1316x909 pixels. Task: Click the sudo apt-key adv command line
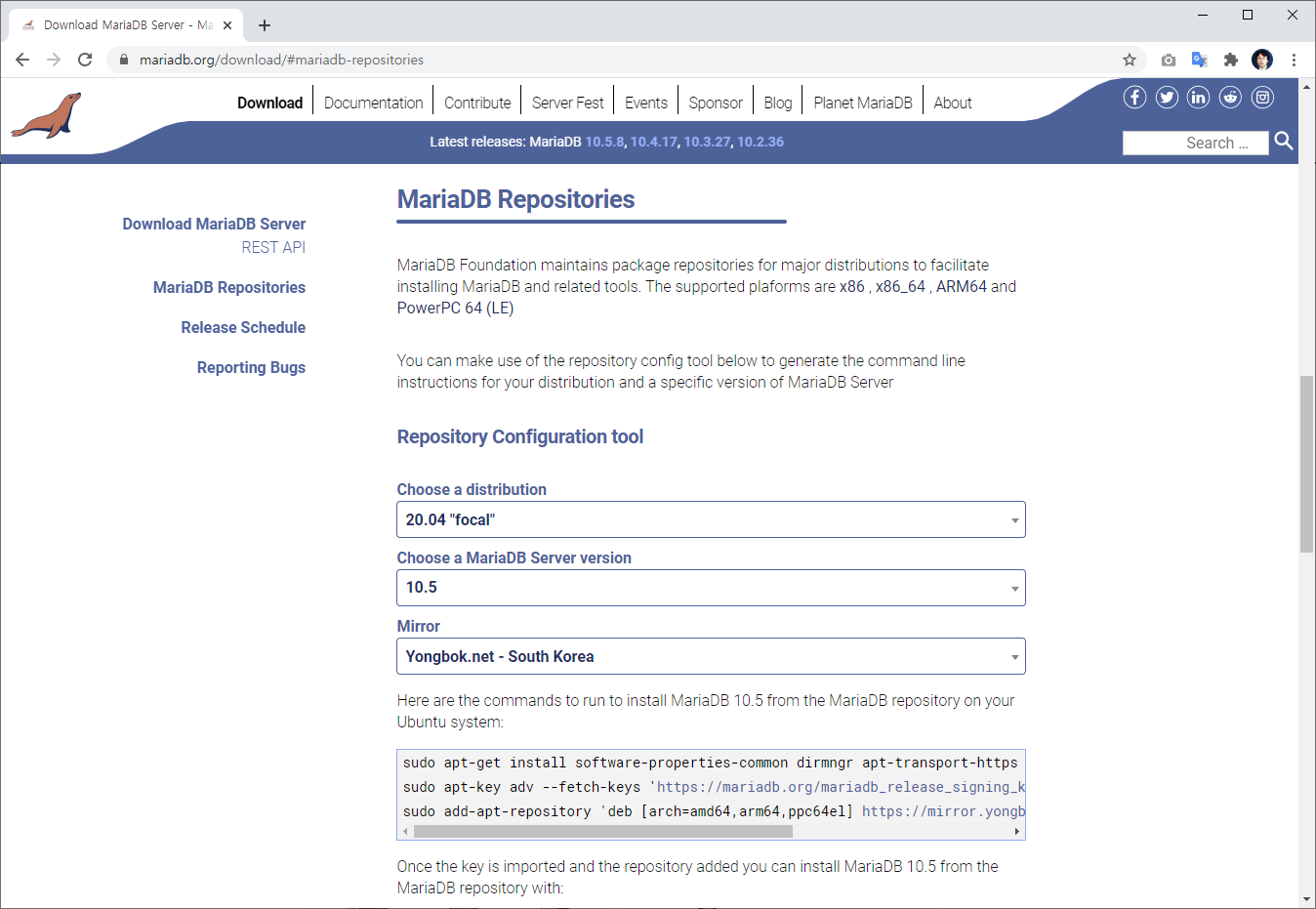tap(714, 787)
